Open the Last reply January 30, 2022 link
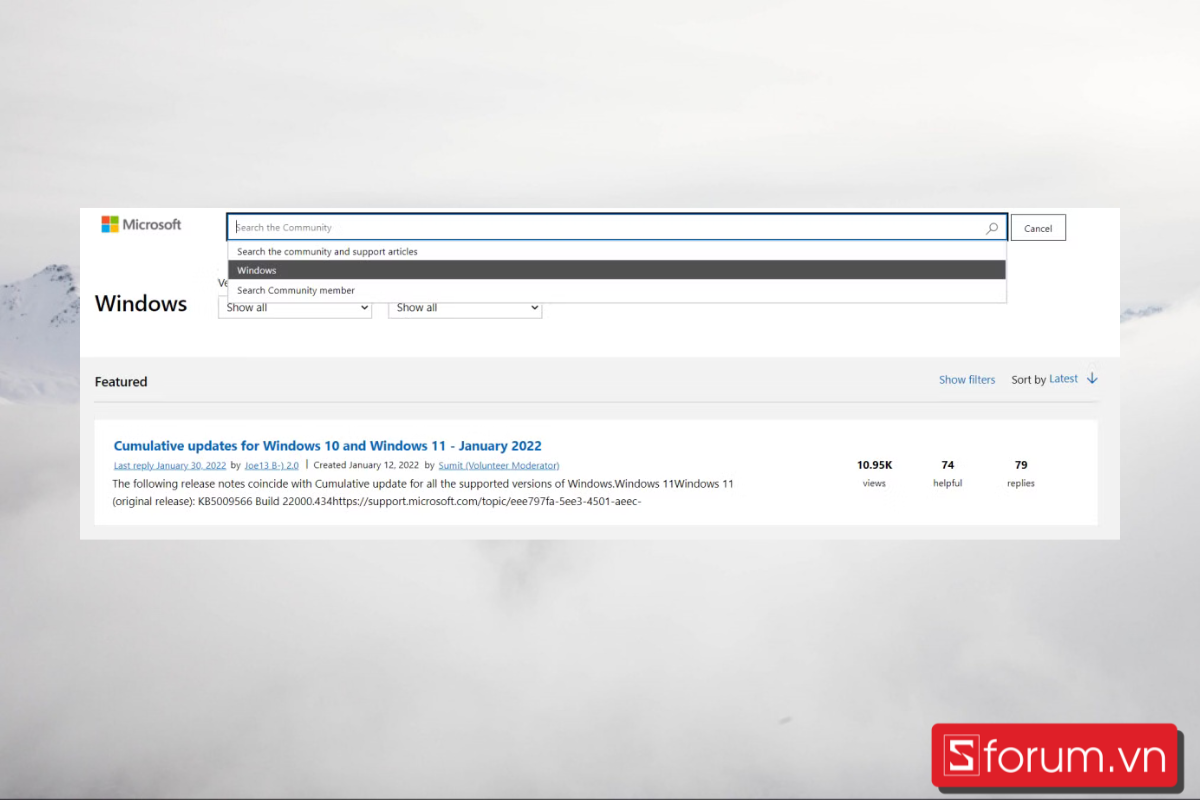Screen dimensions: 1200x800 point(170,465)
